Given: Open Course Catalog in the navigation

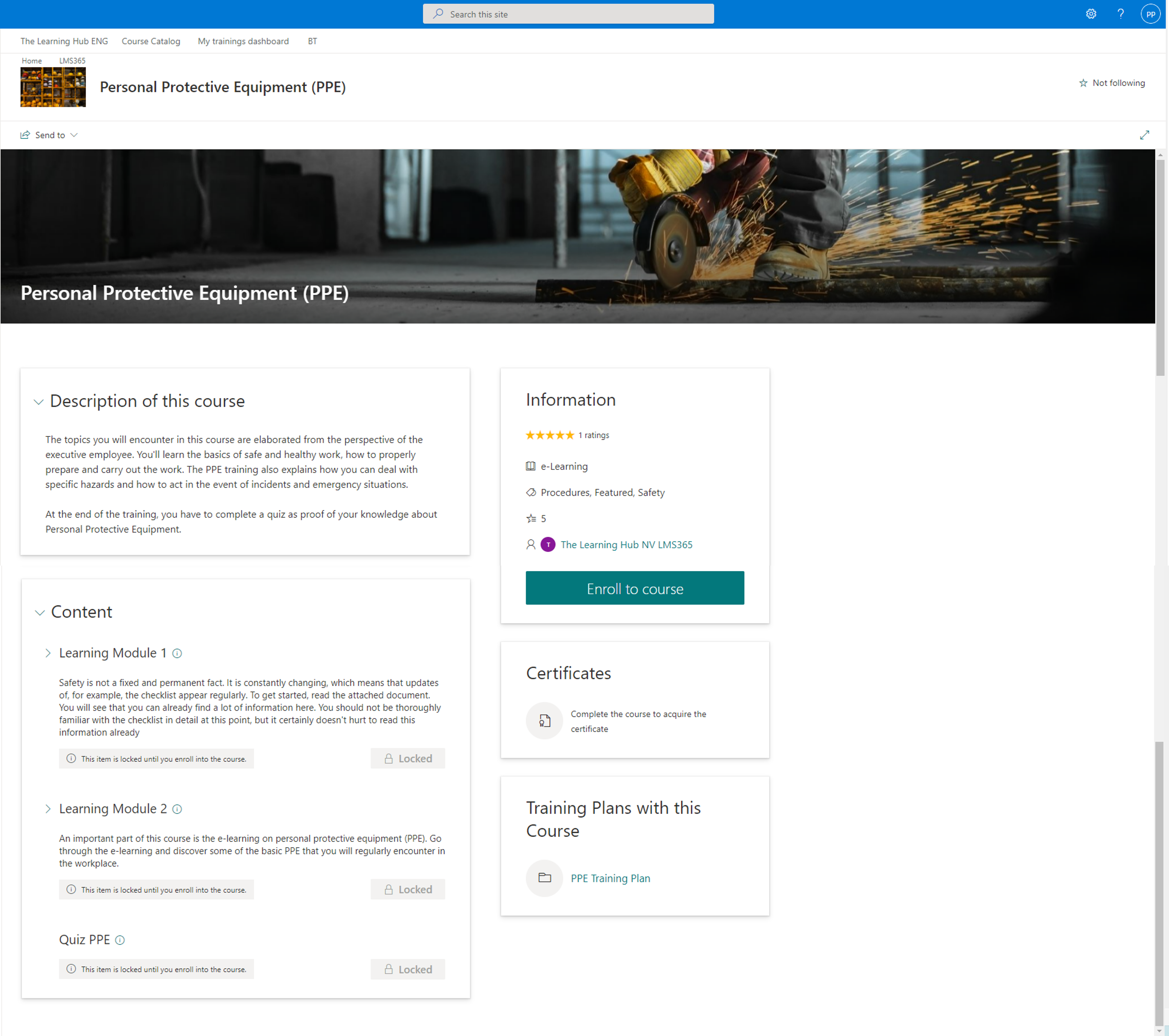Looking at the screenshot, I should (151, 41).
